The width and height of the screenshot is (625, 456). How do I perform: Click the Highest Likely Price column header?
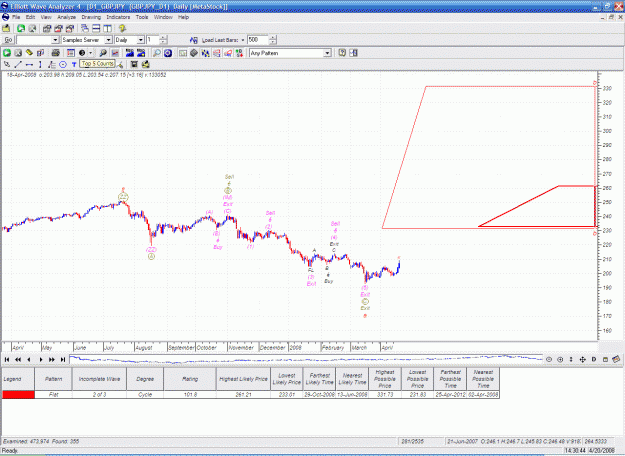pos(243,379)
